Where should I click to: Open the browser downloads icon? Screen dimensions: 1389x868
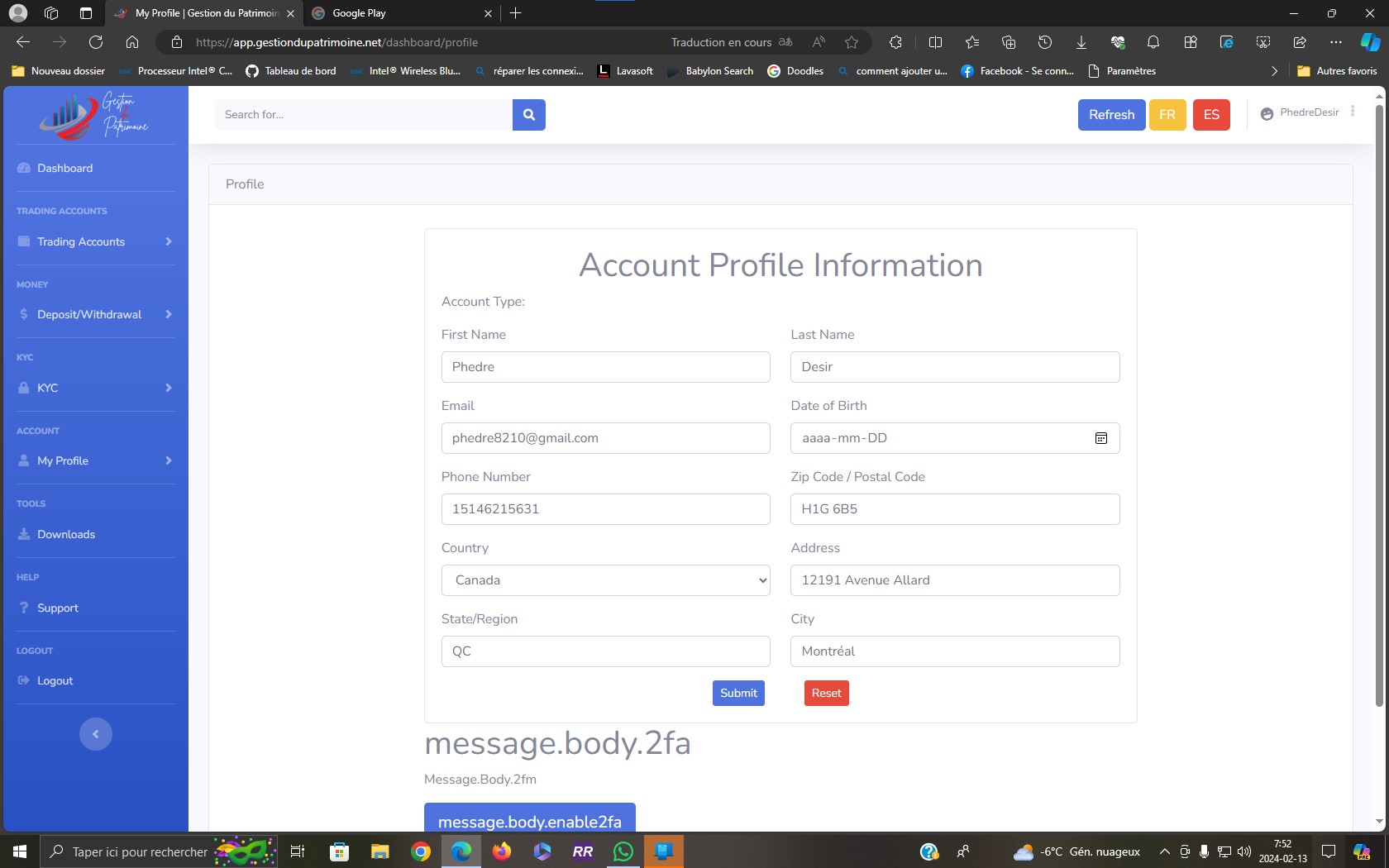coord(1081,42)
